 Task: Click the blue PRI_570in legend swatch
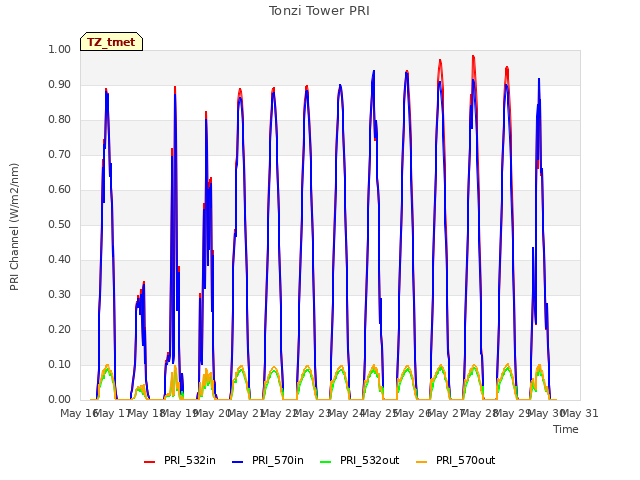click(x=238, y=462)
